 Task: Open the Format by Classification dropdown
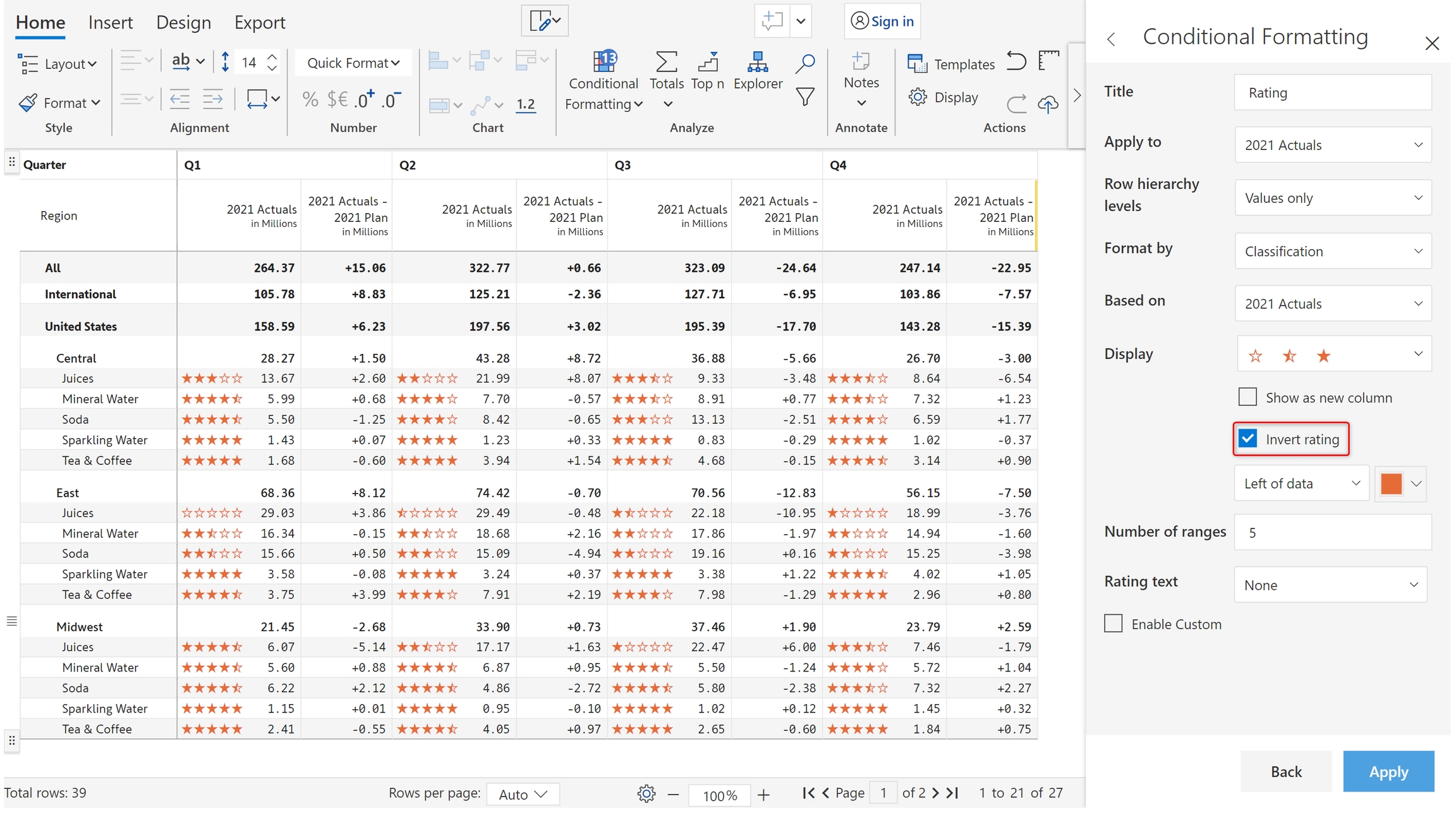[1333, 251]
